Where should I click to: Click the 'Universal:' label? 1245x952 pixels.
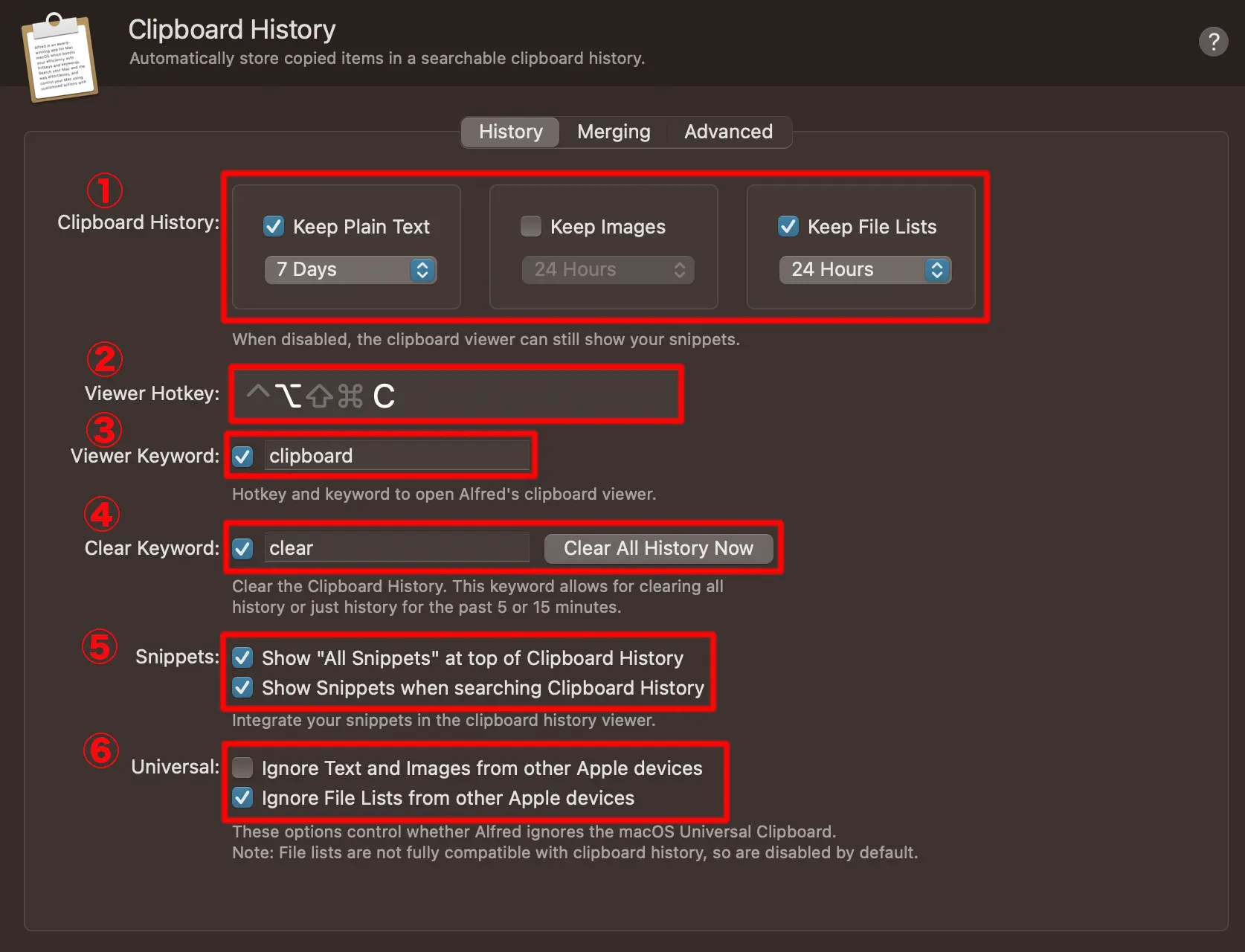tap(176, 767)
